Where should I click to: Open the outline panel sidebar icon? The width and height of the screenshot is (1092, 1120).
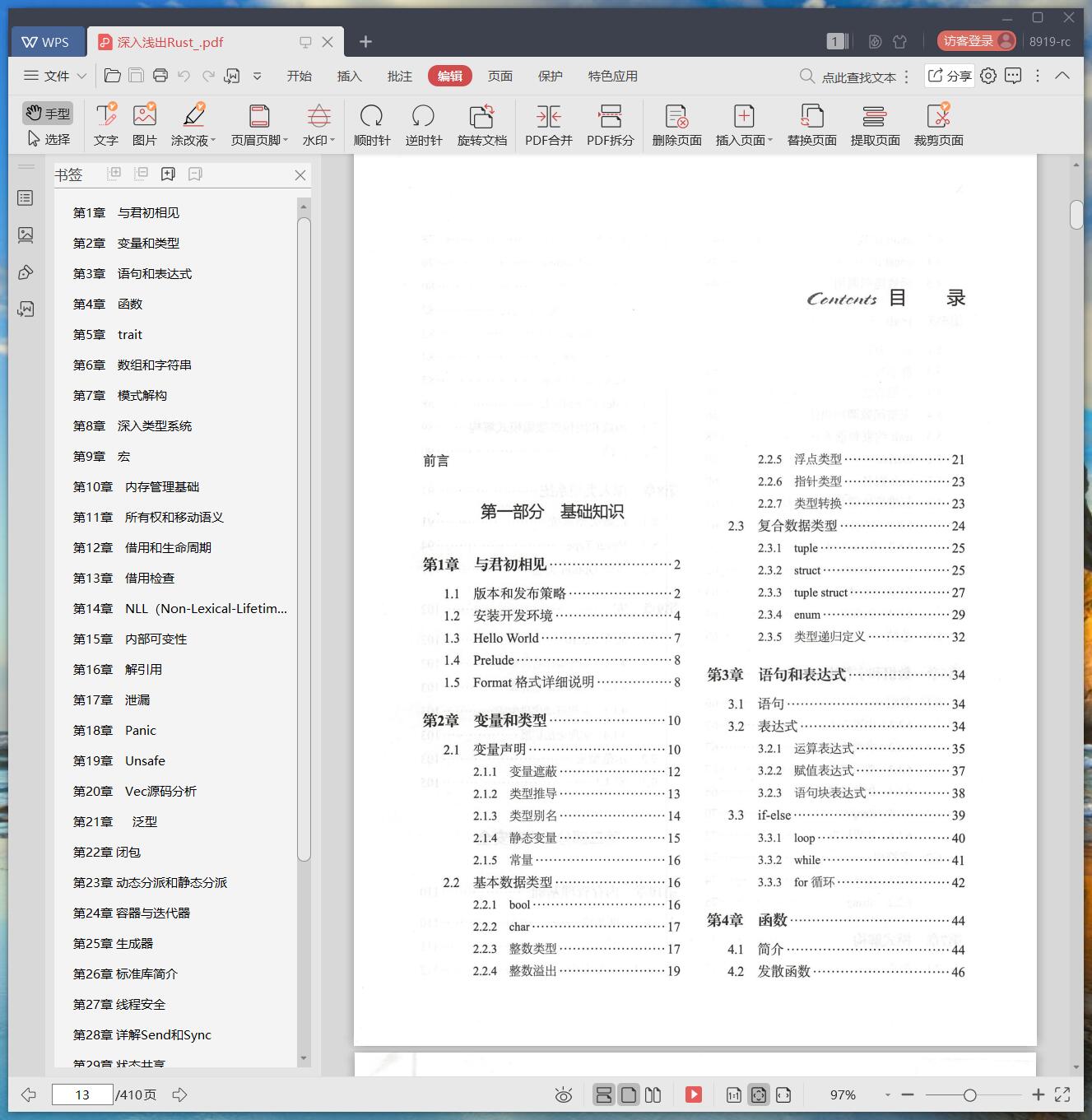26,198
